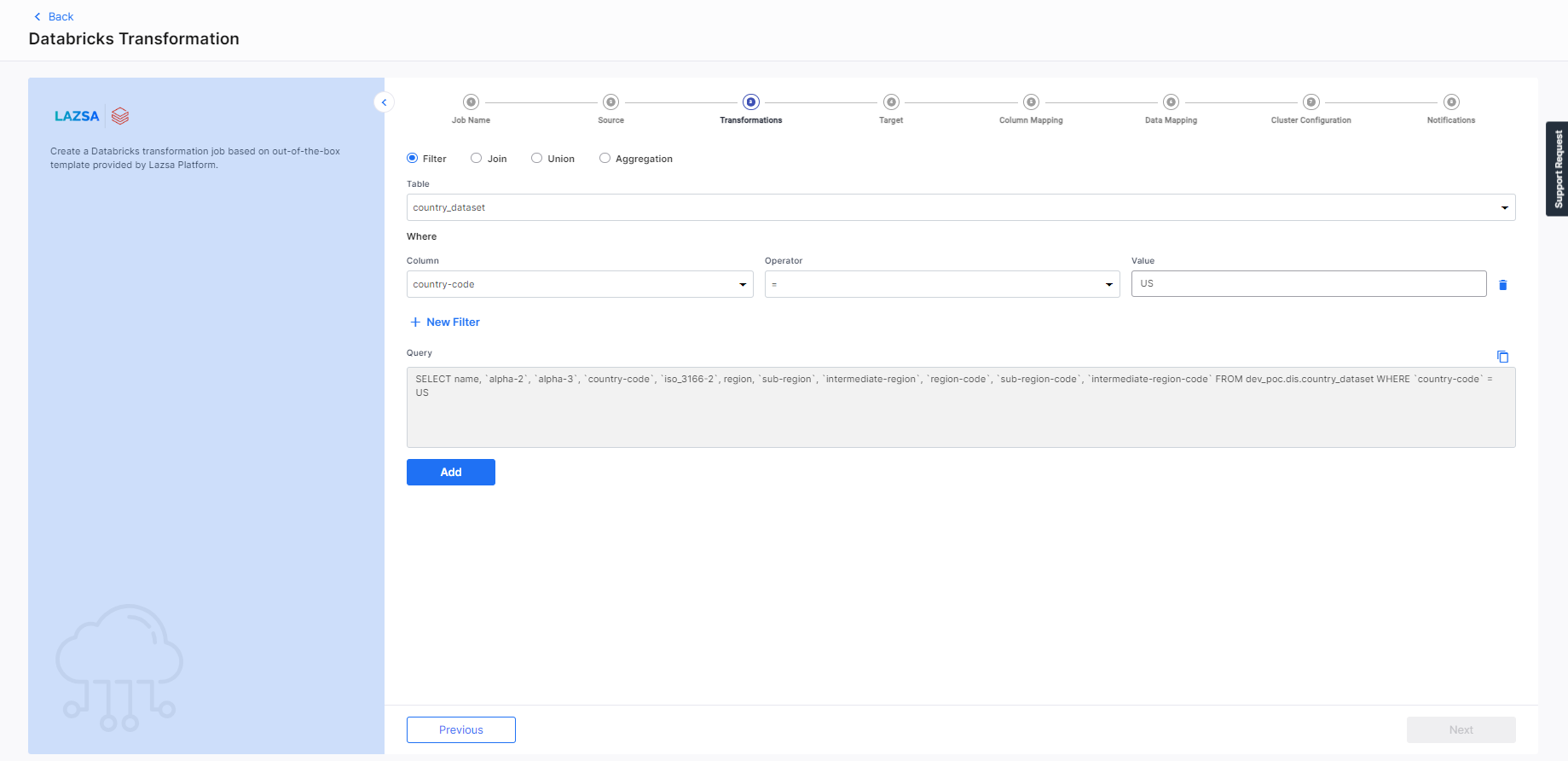Open the Operator dropdown
The height and width of the screenshot is (761, 1568).
pos(942,284)
